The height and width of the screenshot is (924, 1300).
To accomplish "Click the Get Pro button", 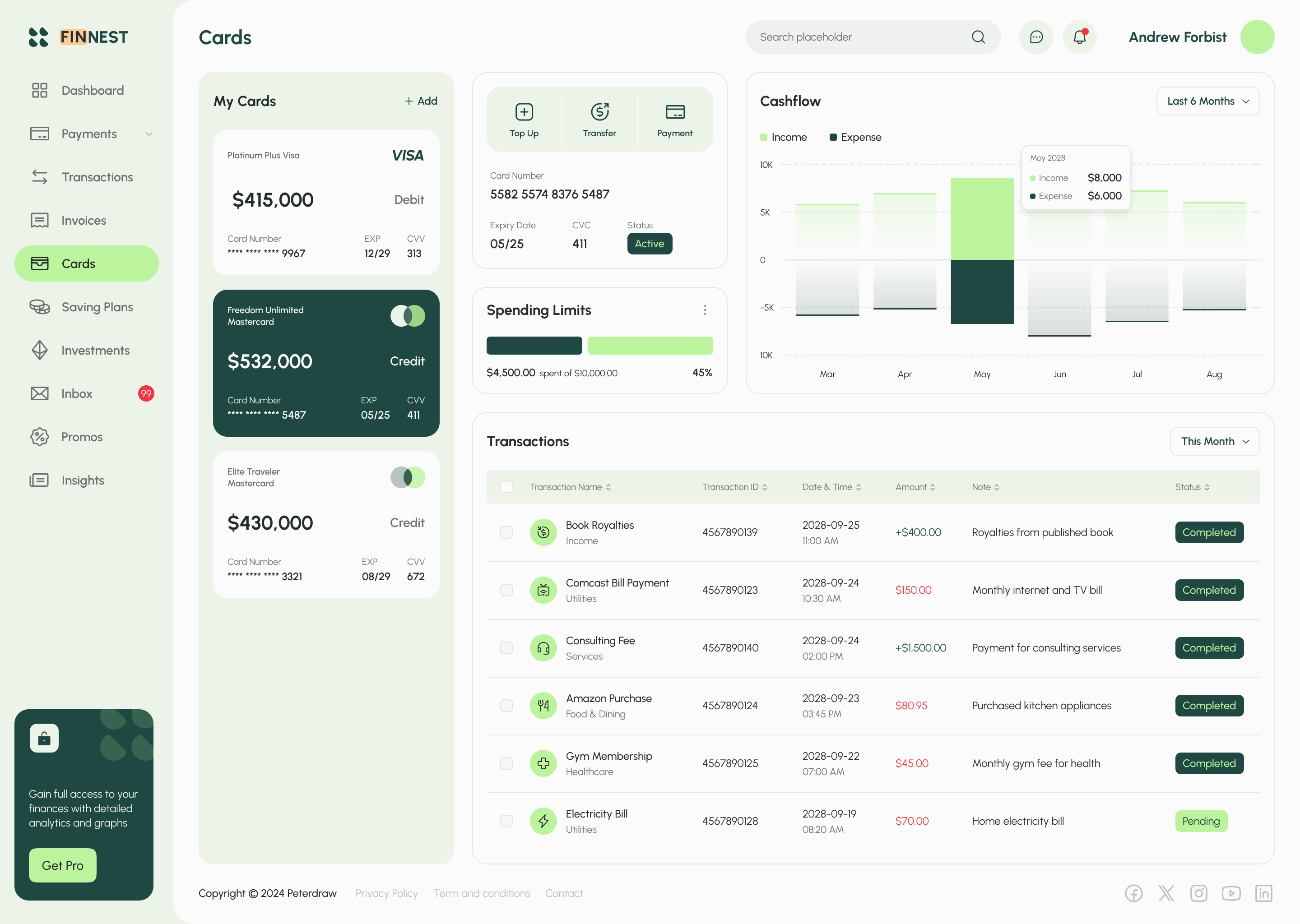I will click(63, 865).
